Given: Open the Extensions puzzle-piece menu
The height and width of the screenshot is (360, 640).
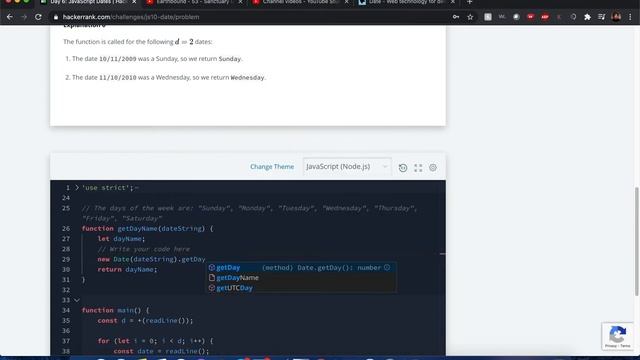Looking at the screenshot, I should click(x=587, y=17).
